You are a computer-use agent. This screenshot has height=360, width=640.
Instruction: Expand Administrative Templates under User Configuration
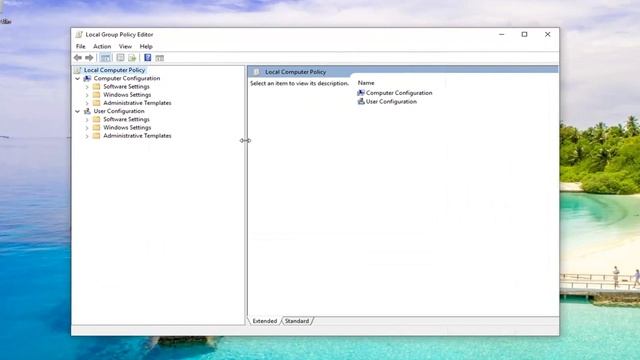point(87,136)
